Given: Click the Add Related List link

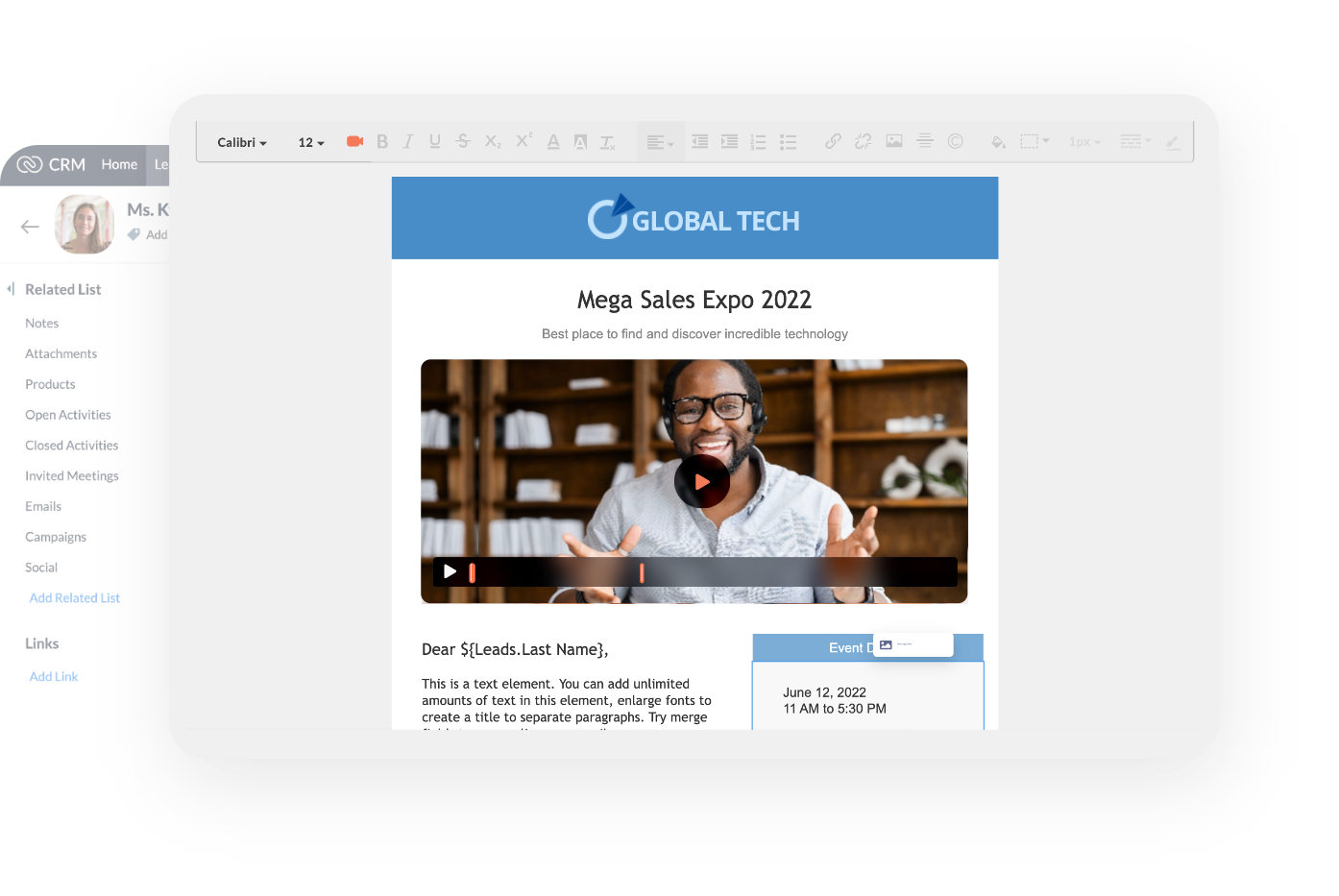Looking at the screenshot, I should point(75,597).
